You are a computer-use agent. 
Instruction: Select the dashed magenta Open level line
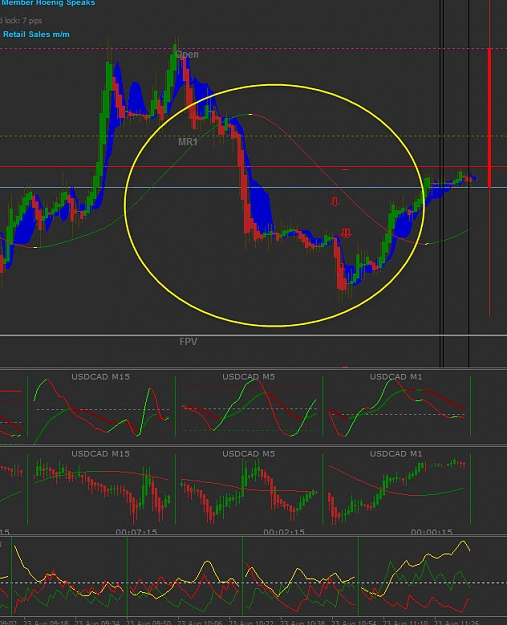point(254,49)
